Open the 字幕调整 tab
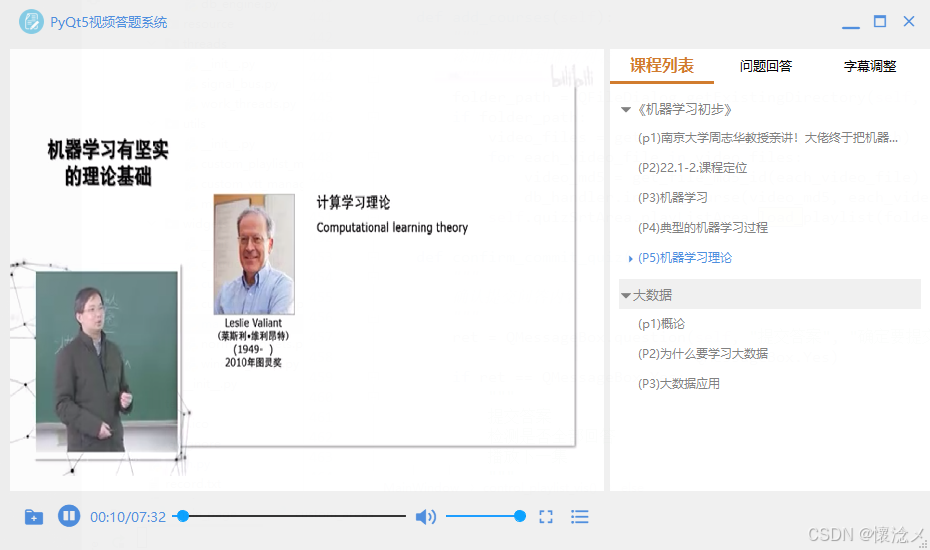930x550 pixels. point(870,66)
